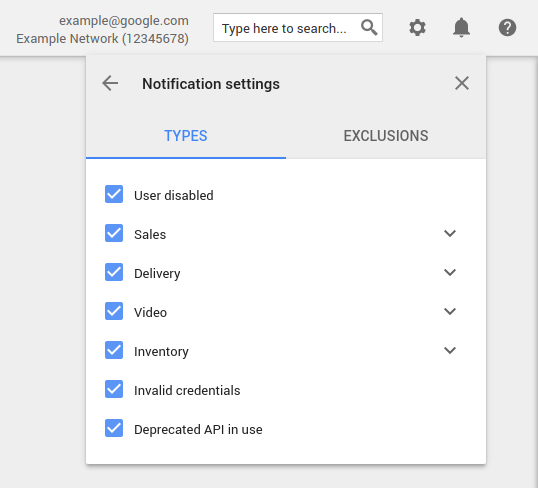The height and width of the screenshot is (488, 538).
Task: Expand the Delivery section chevron
Action: [450, 272]
